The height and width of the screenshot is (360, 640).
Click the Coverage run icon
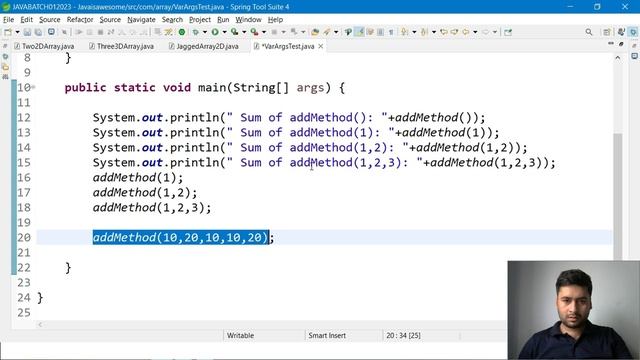coord(234,32)
